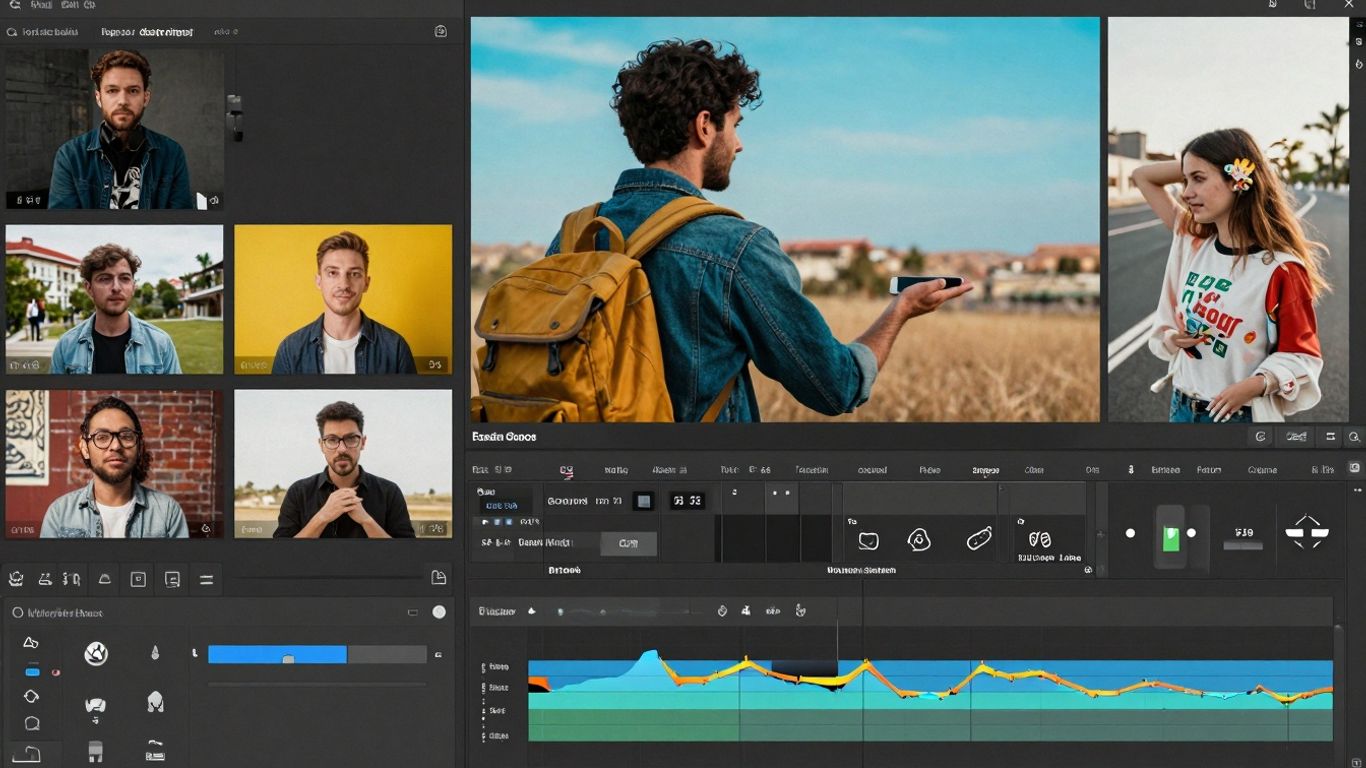Open the swatch dropdown next to the frame counter
Viewport: 1366px width, 768px height.
coord(643,501)
